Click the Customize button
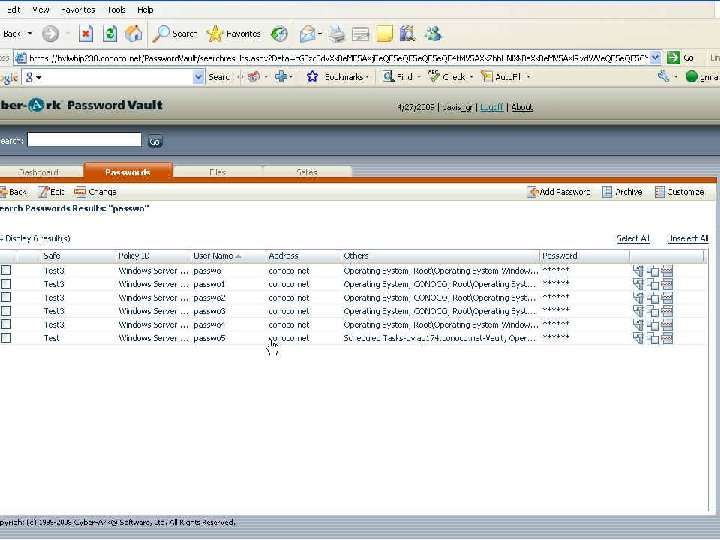 coord(680,192)
